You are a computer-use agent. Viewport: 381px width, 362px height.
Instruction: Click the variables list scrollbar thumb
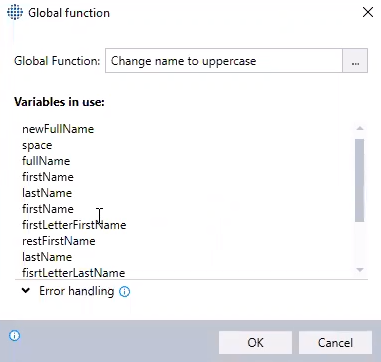click(360, 180)
